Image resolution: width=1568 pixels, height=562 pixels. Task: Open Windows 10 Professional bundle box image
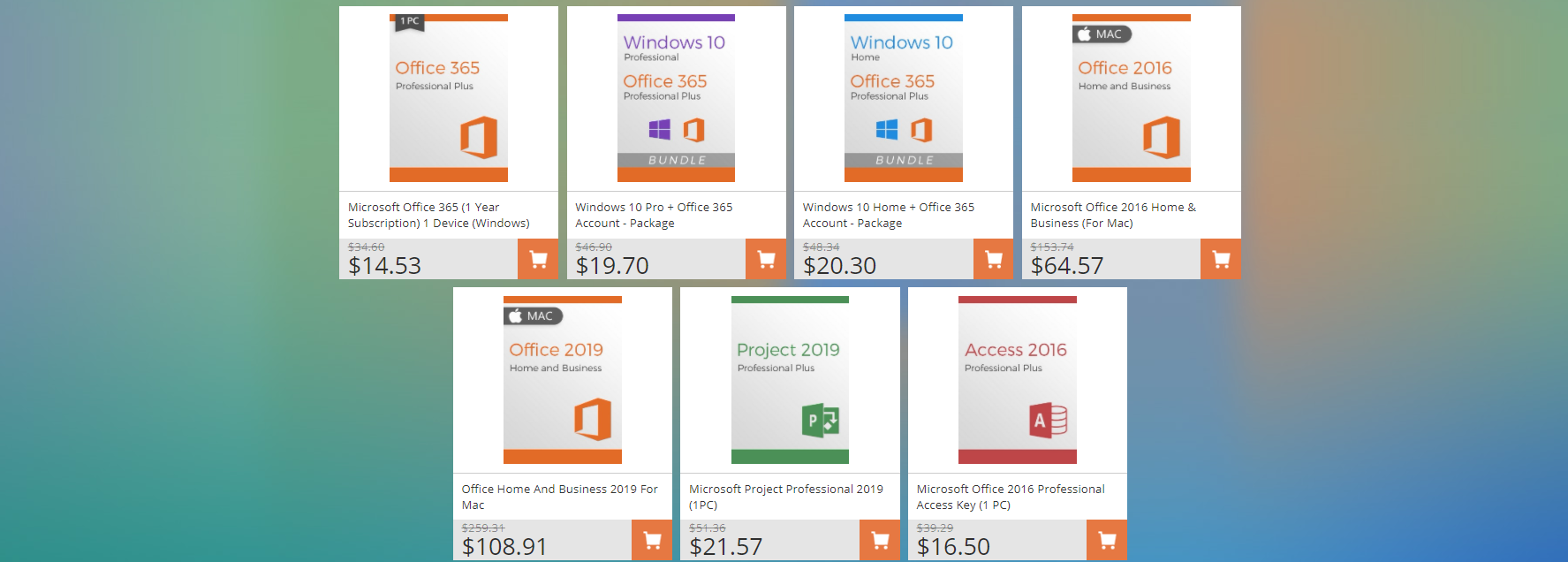676,98
